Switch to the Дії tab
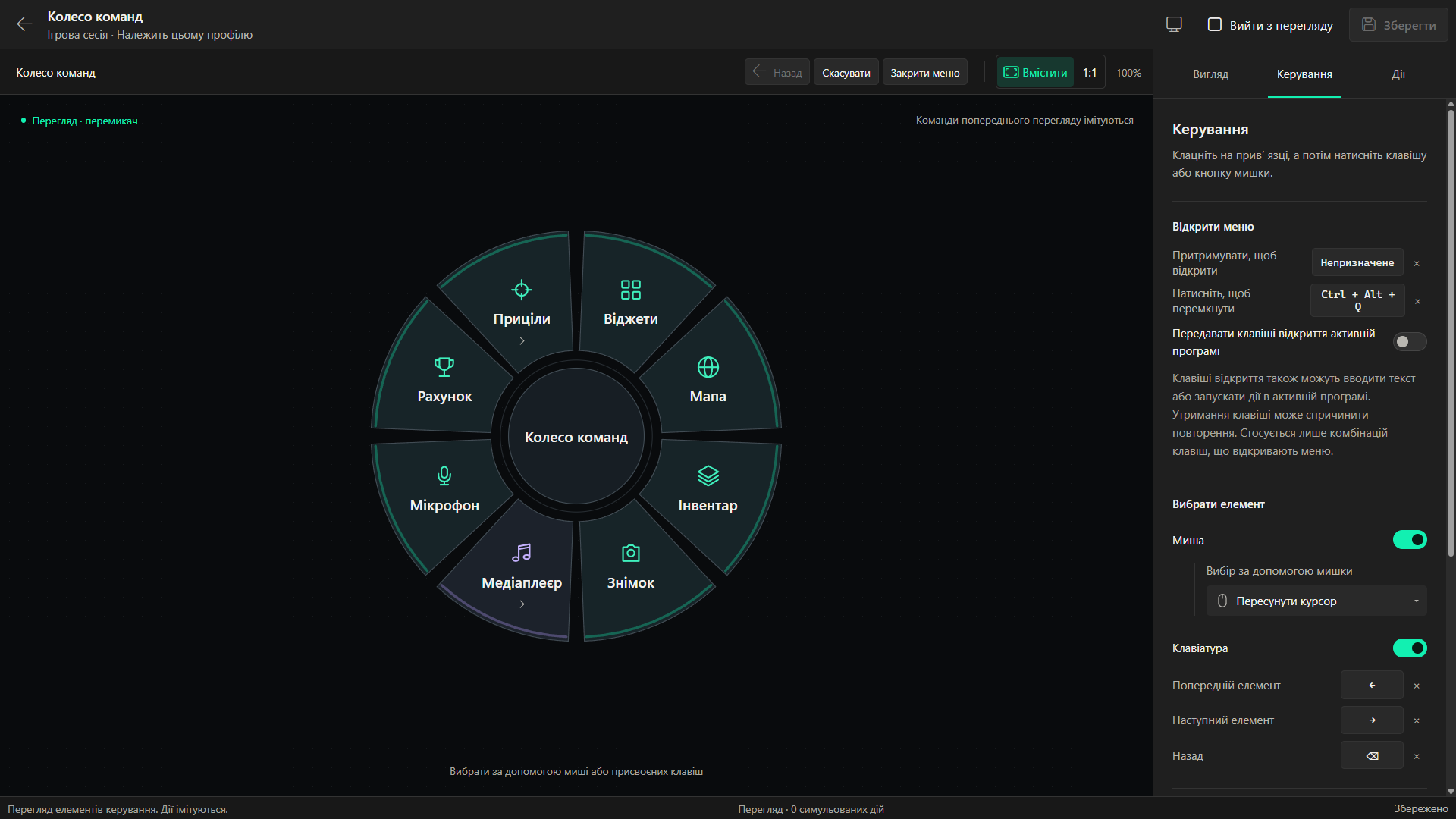The image size is (1456, 819). (1398, 74)
